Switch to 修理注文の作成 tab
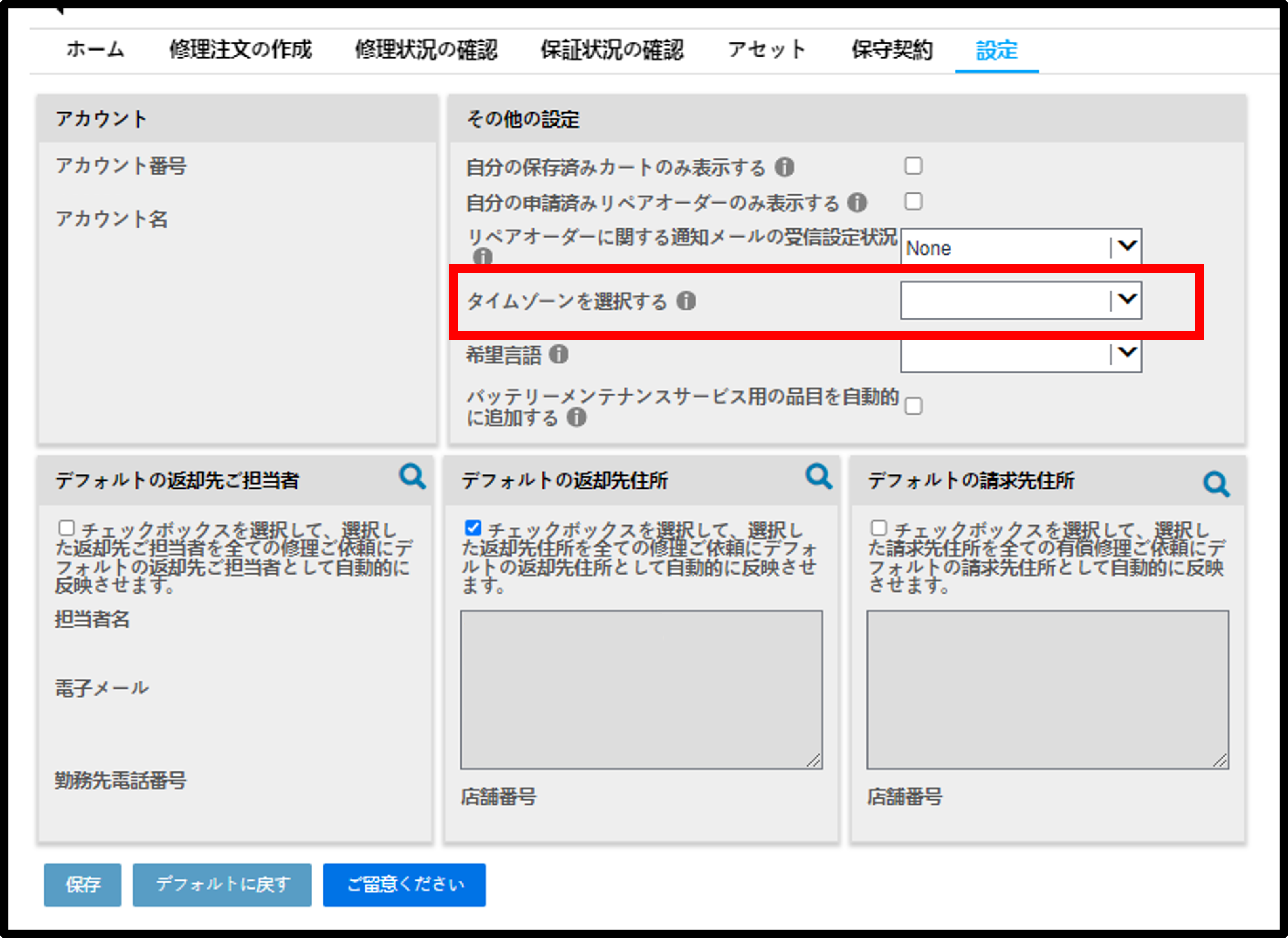Viewport: 1288px width, 938px height. tap(241, 49)
